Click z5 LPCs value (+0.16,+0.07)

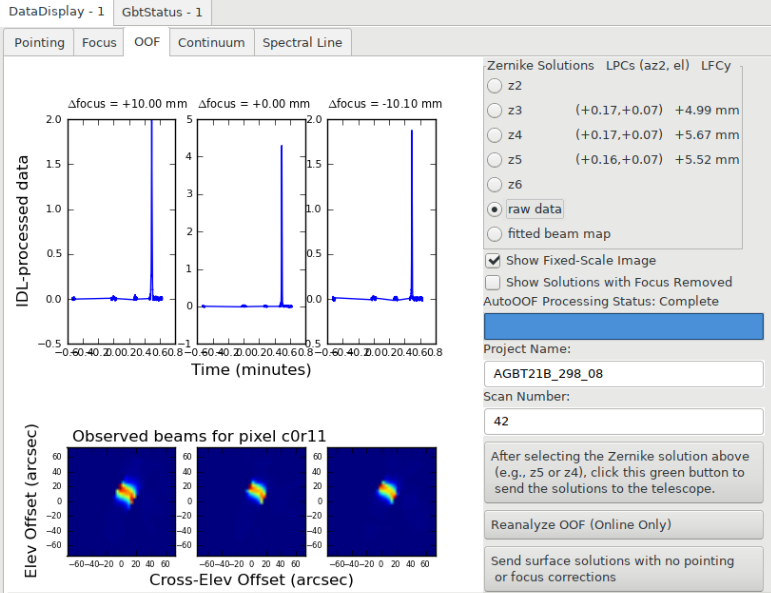coord(619,160)
